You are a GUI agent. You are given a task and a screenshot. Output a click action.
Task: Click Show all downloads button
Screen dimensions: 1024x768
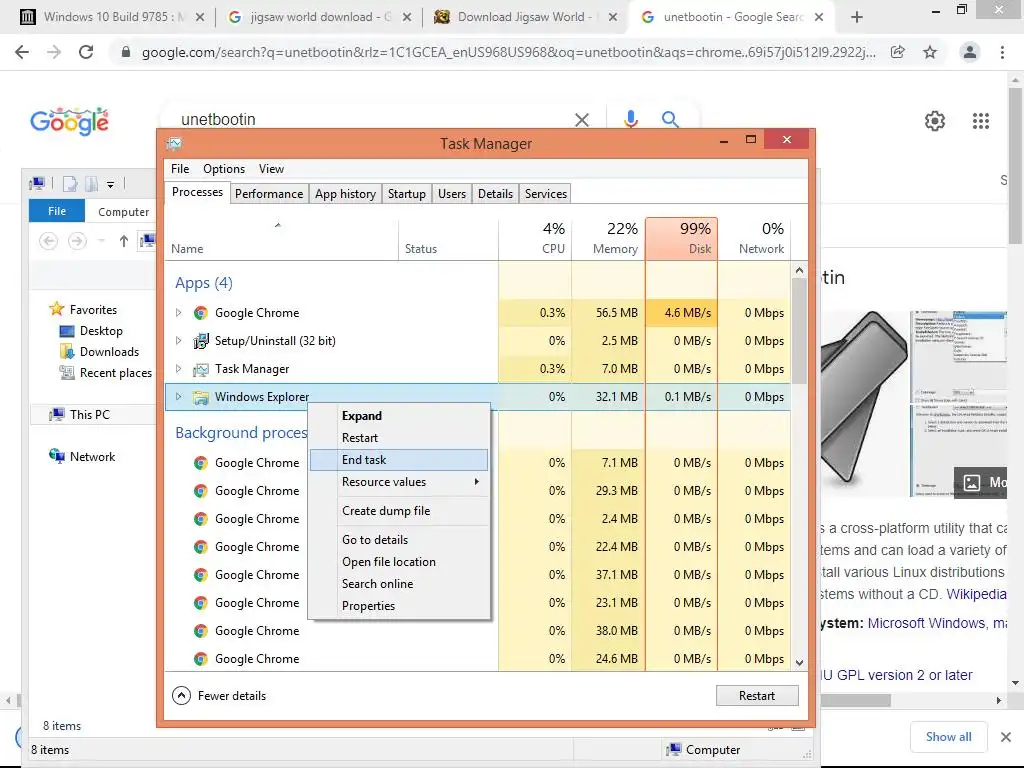coord(948,737)
